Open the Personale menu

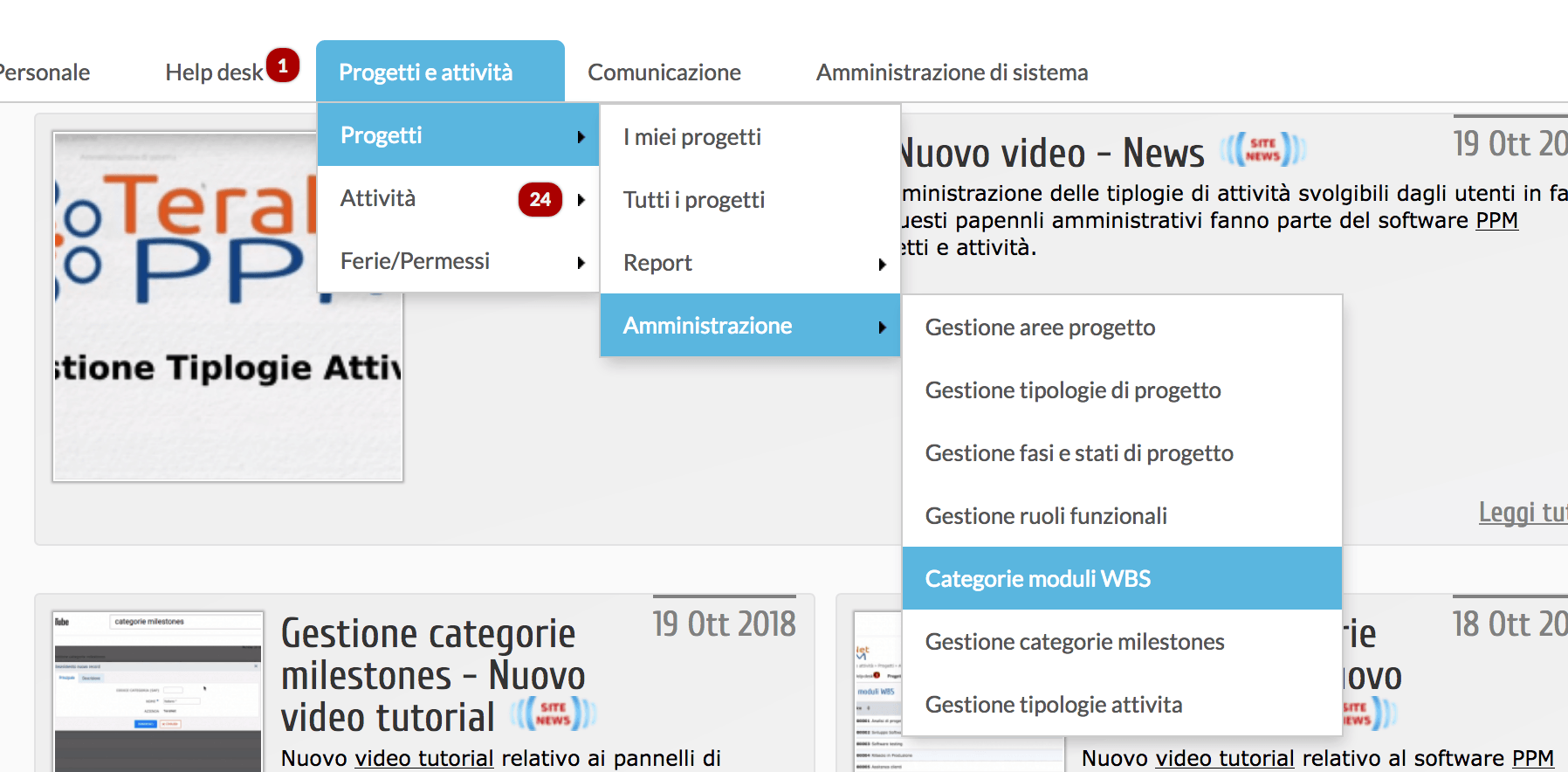(44, 72)
